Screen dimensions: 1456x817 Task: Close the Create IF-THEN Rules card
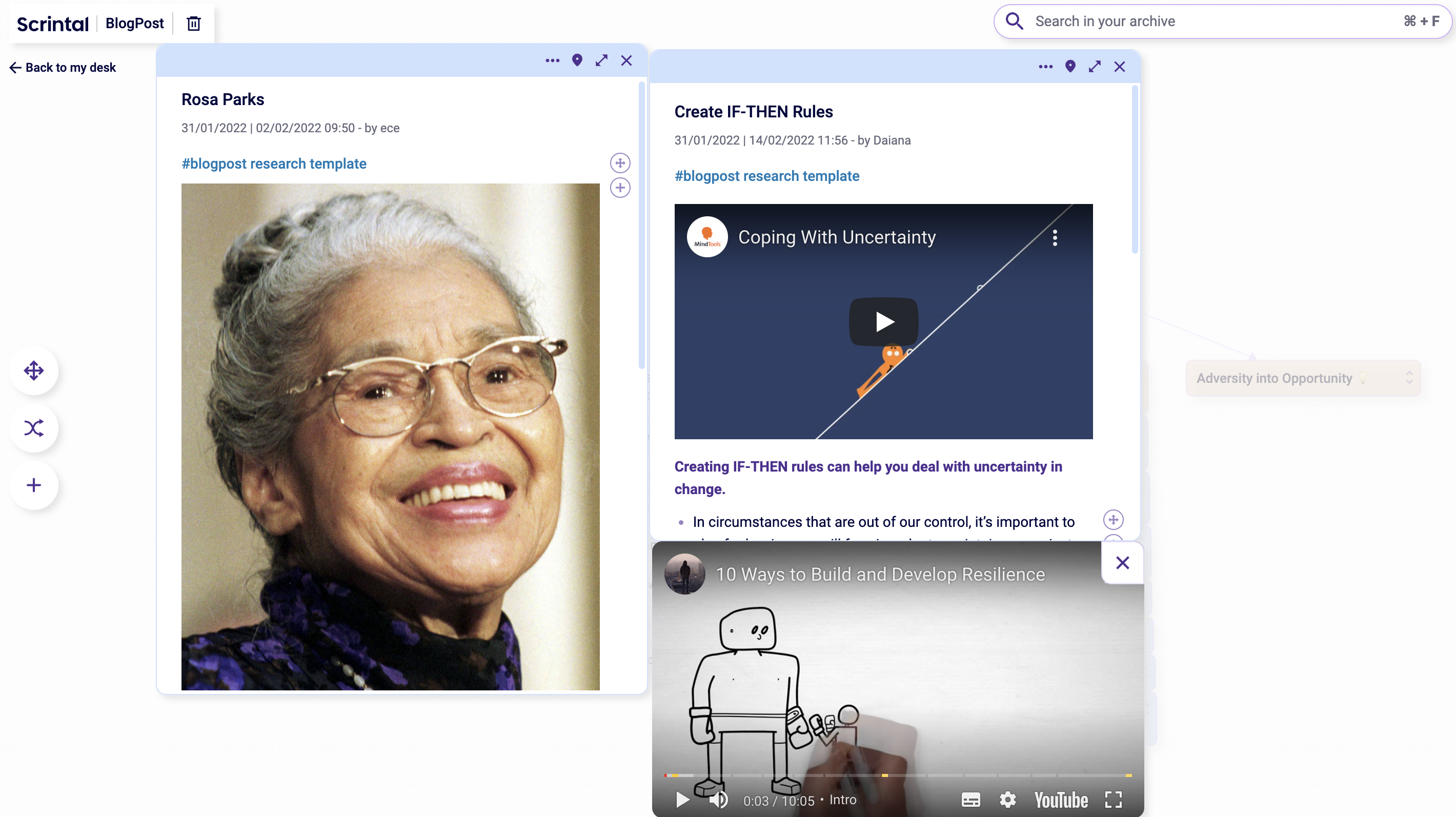(x=1120, y=67)
